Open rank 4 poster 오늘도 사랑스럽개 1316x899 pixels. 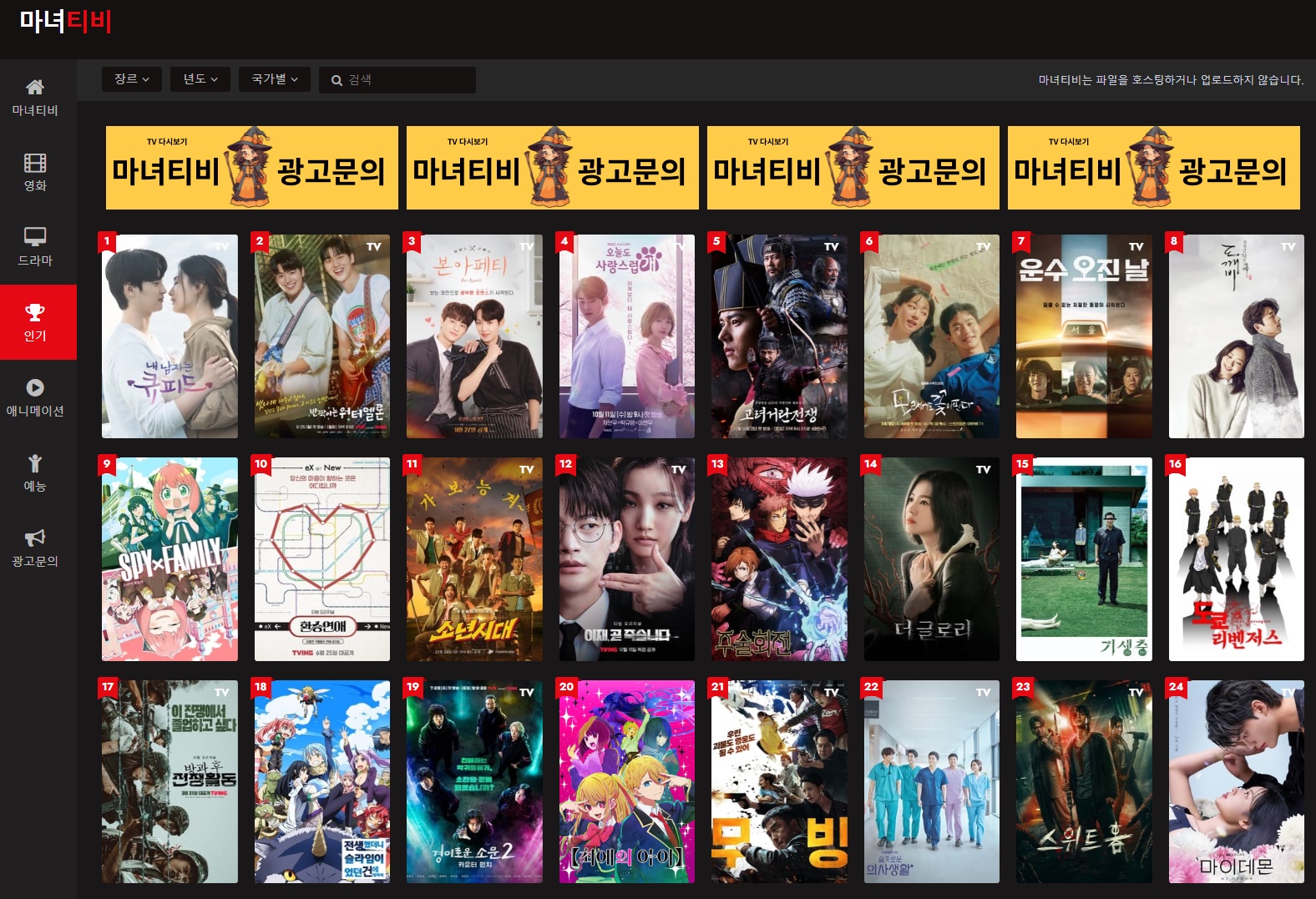click(x=627, y=336)
